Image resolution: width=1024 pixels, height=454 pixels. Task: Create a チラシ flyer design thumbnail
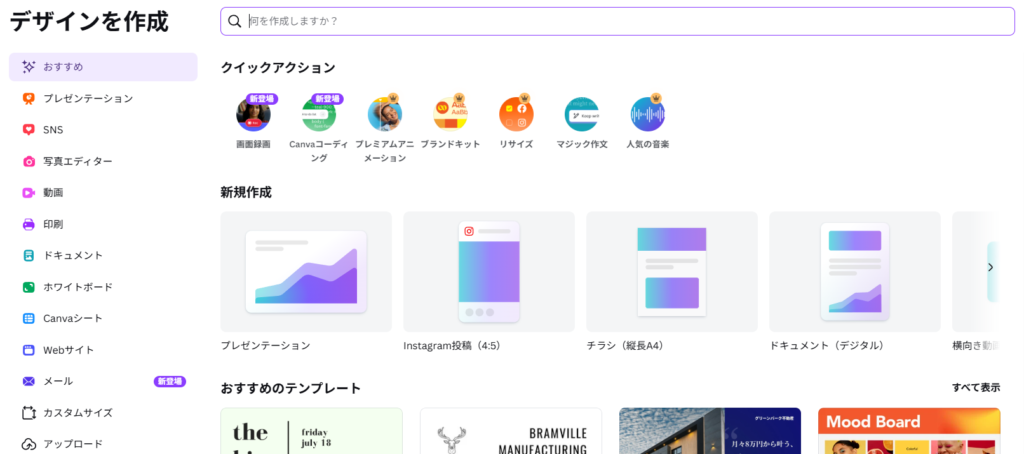click(672, 272)
